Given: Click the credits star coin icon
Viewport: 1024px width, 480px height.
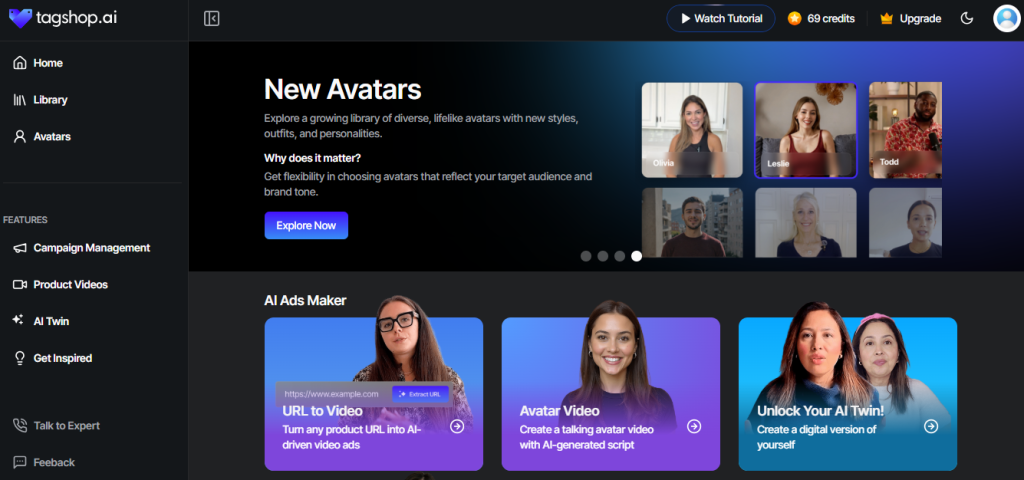Looking at the screenshot, I should (794, 18).
